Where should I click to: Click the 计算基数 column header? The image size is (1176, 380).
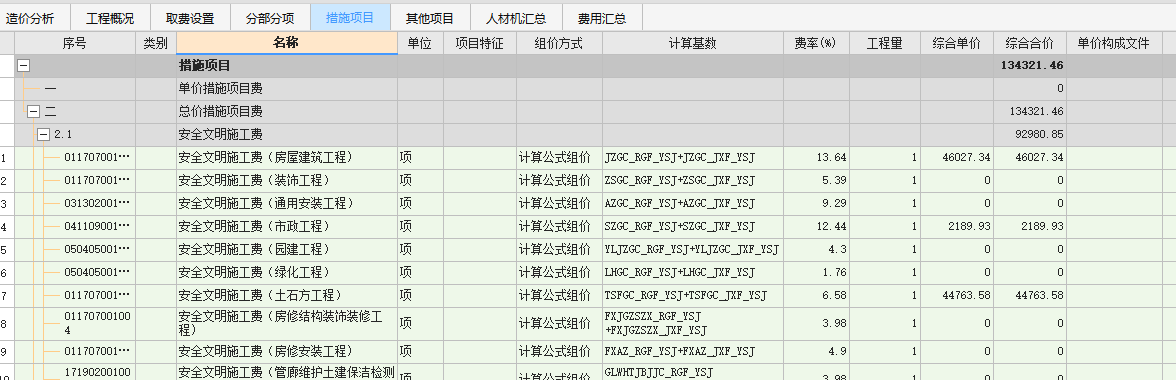[693, 43]
